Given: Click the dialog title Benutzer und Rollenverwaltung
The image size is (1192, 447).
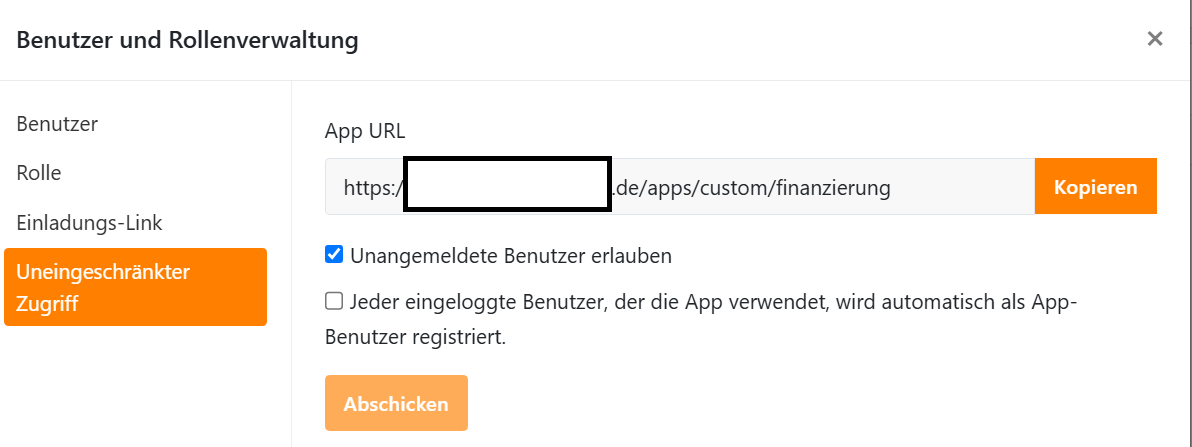Looking at the screenshot, I should pyautogui.click(x=187, y=40).
